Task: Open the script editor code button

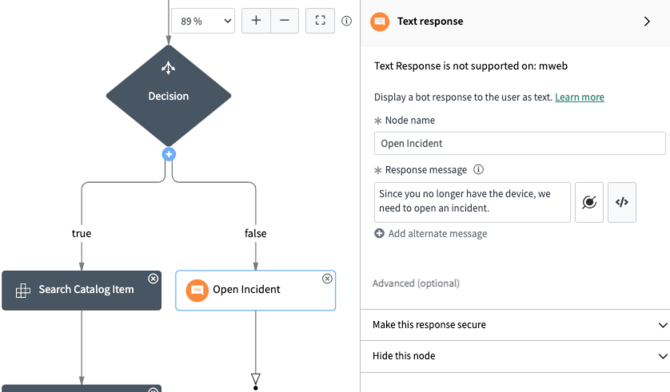Action: pyautogui.click(x=622, y=202)
